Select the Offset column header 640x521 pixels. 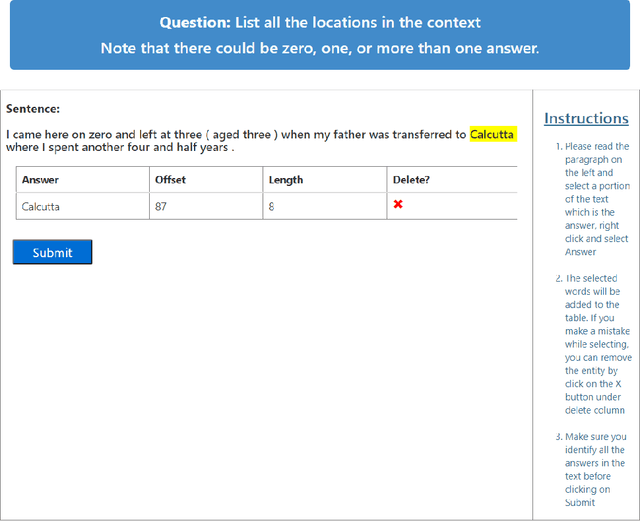tap(170, 180)
